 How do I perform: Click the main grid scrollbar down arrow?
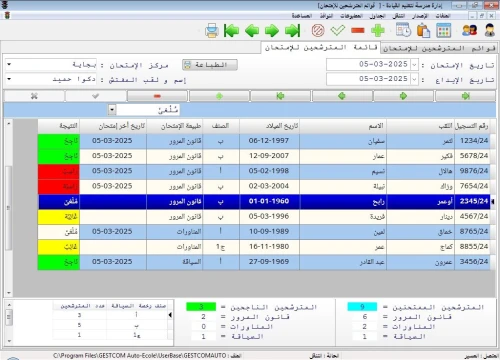(9, 293)
